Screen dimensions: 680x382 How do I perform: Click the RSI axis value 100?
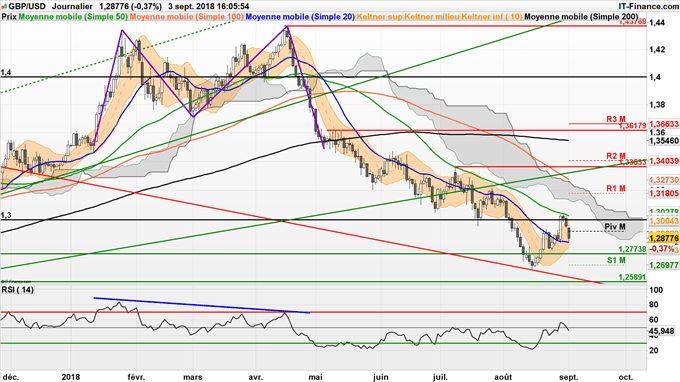click(x=656, y=290)
